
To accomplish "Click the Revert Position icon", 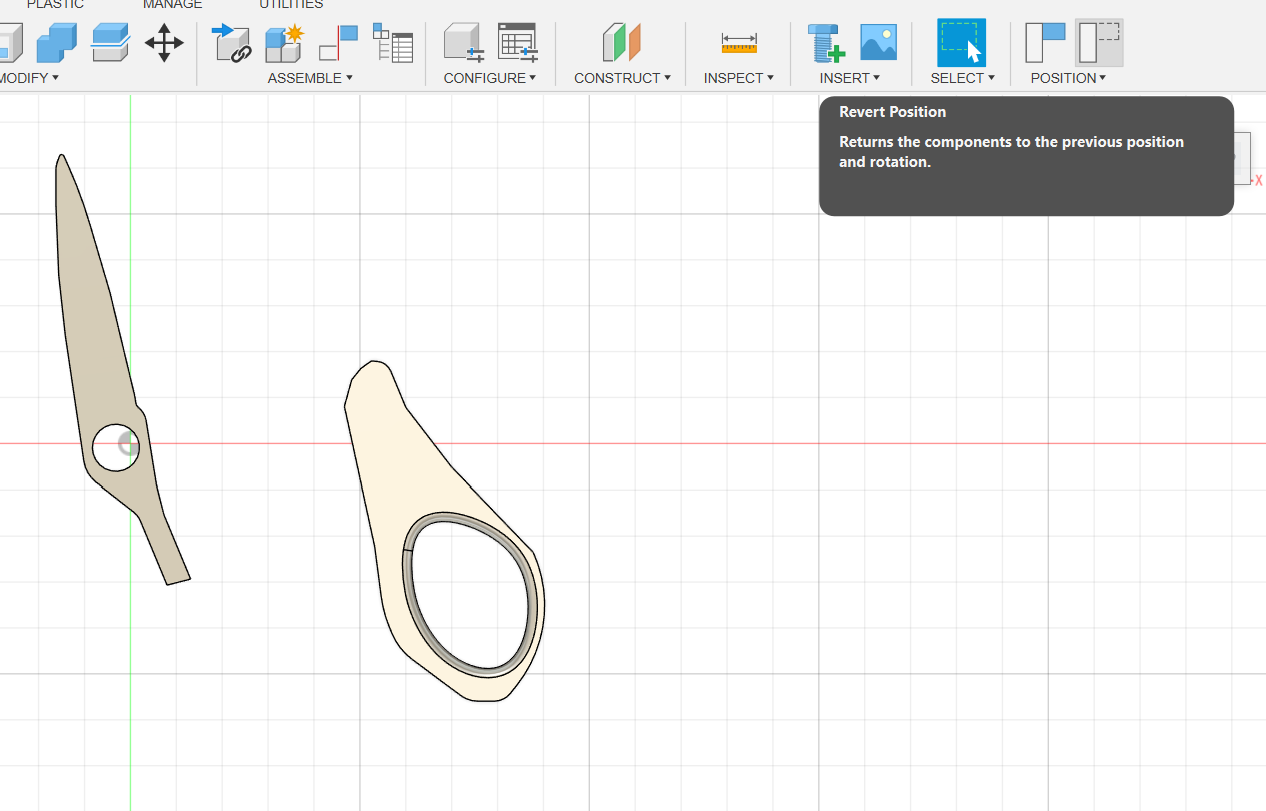I will point(1099,43).
